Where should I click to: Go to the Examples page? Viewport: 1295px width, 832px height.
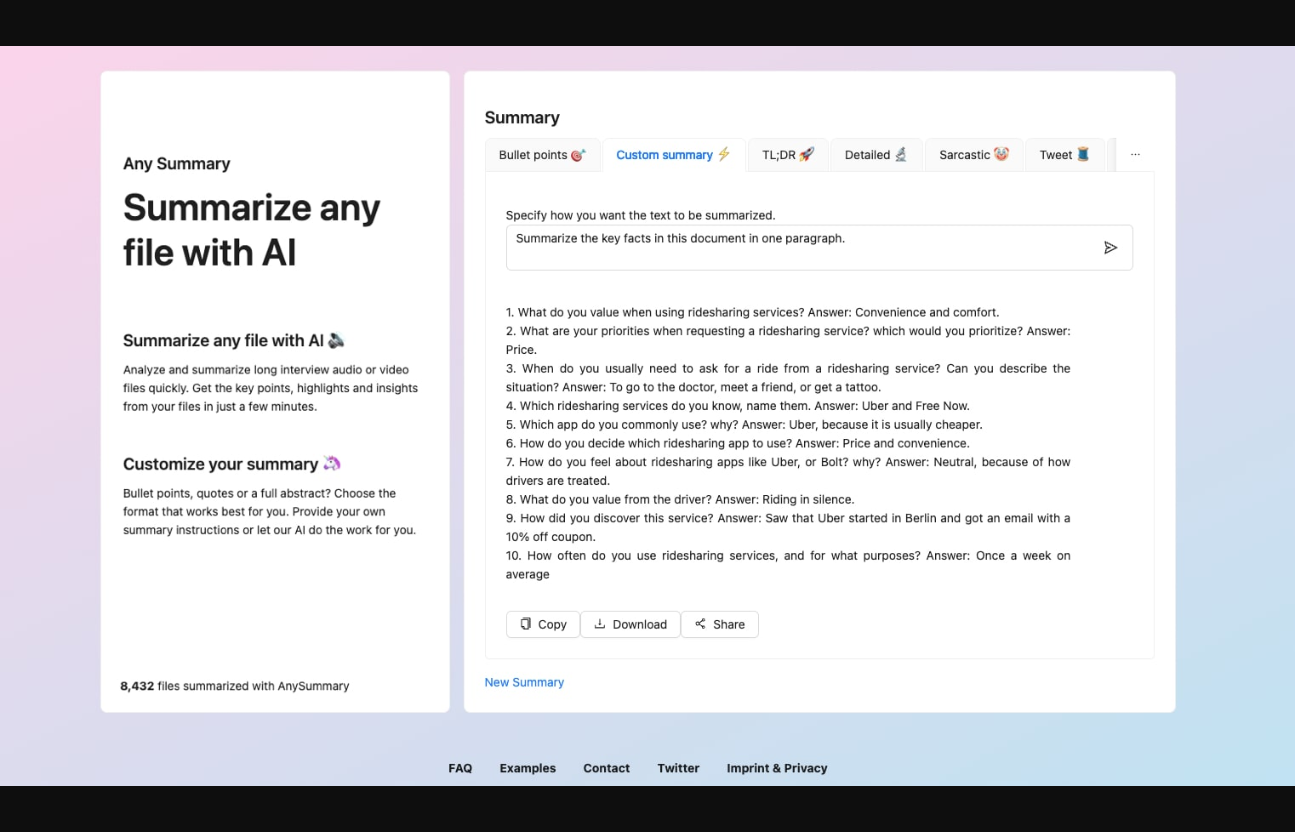[x=527, y=768]
